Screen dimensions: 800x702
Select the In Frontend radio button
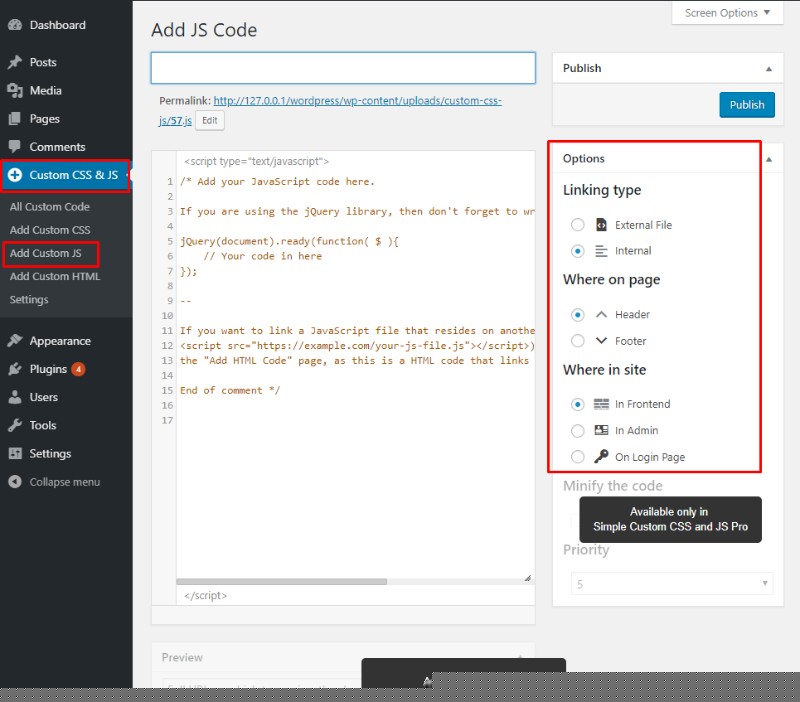coord(578,405)
